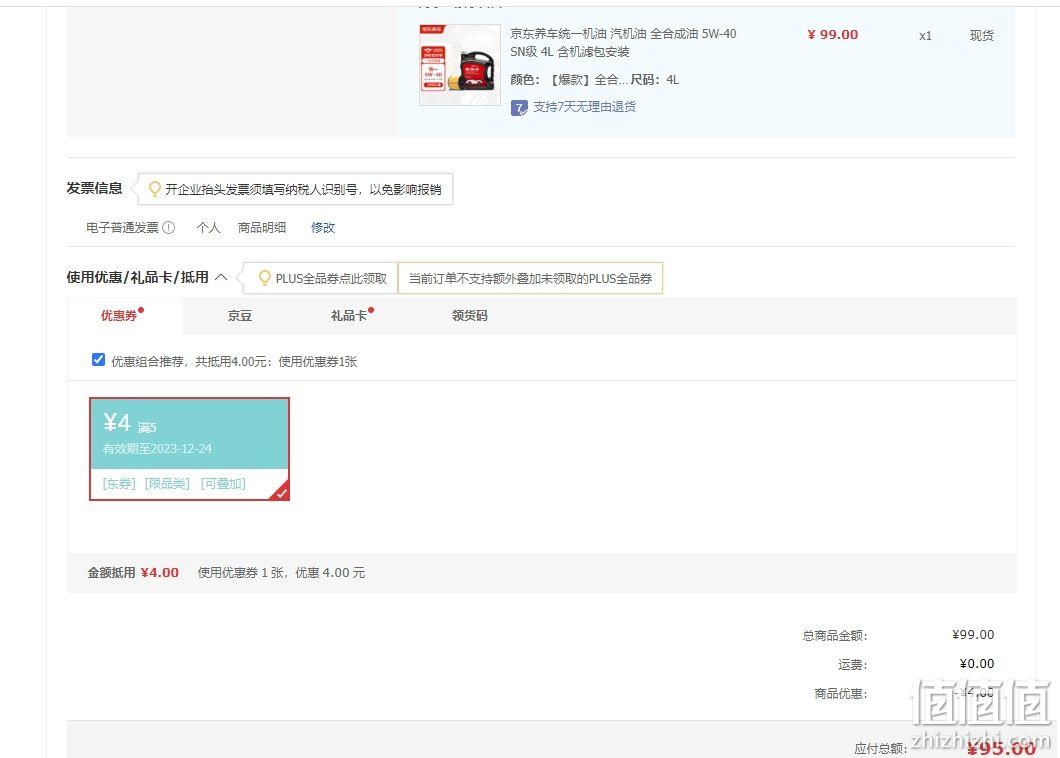Click 修改 to edit invoice info

coord(322,228)
